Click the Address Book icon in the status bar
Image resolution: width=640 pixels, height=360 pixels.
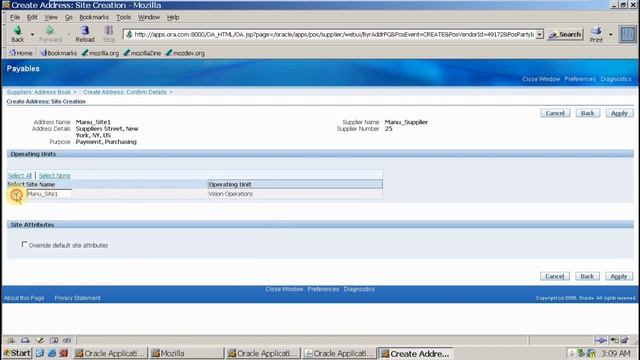point(54,340)
